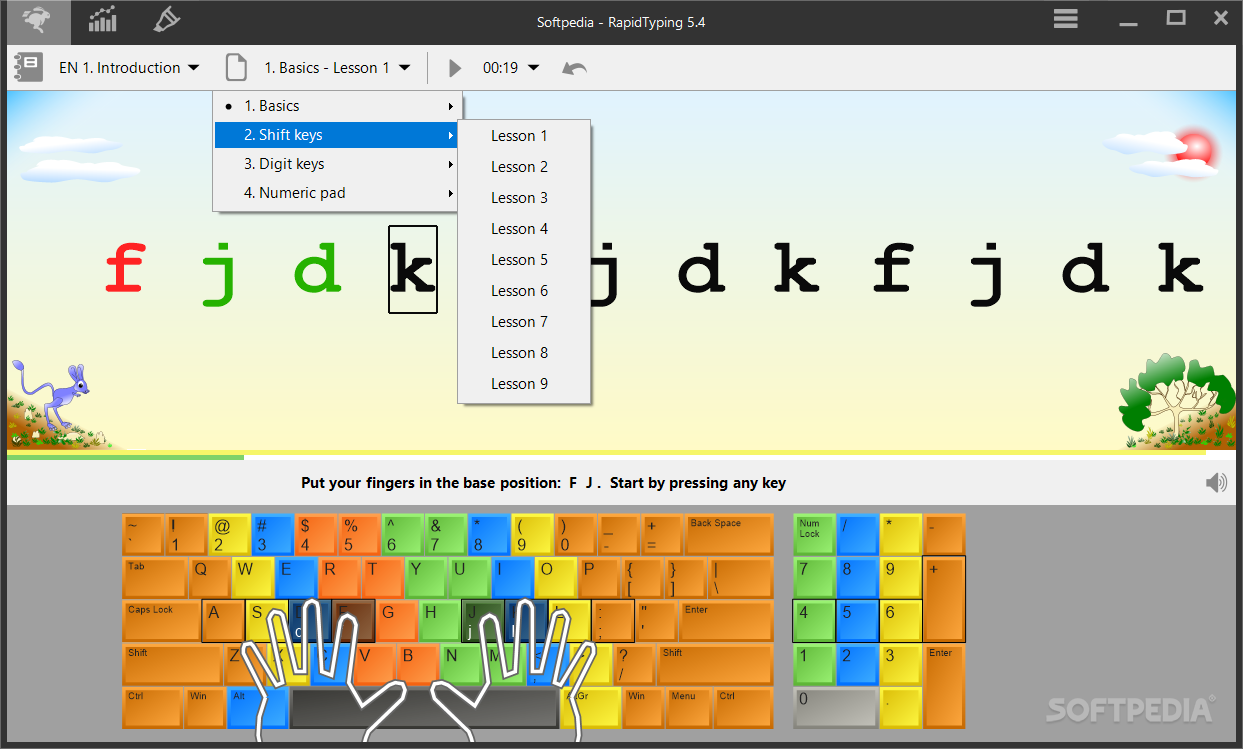Click the Back Space key on virtual keyboard
1243x749 pixels.
tap(730, 534)
